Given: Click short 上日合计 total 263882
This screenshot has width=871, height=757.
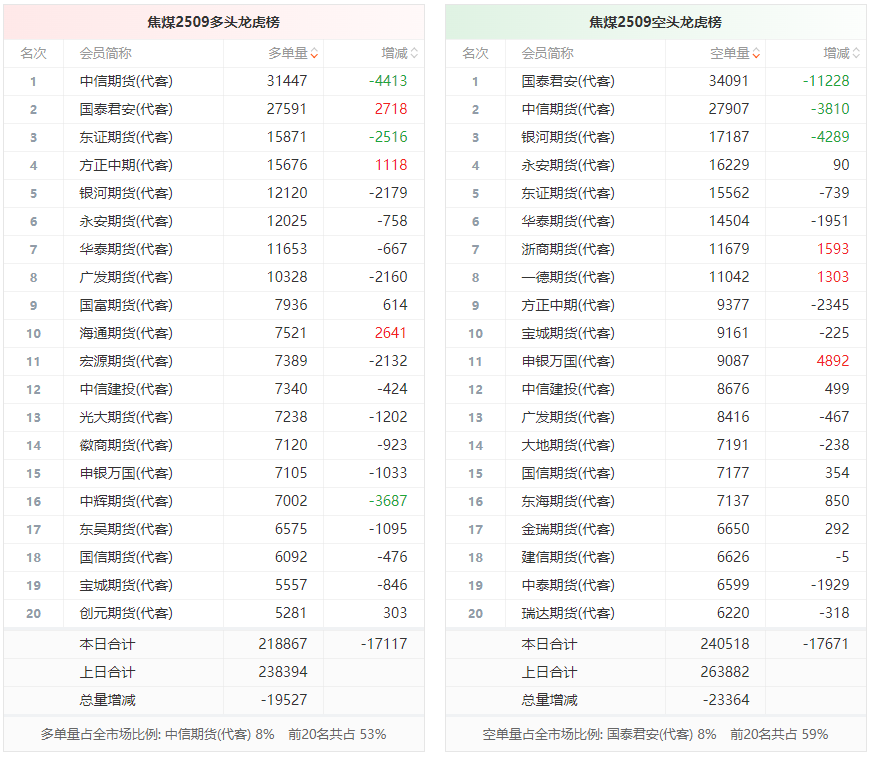Looking at the screenshot, I should pos(725,672).
